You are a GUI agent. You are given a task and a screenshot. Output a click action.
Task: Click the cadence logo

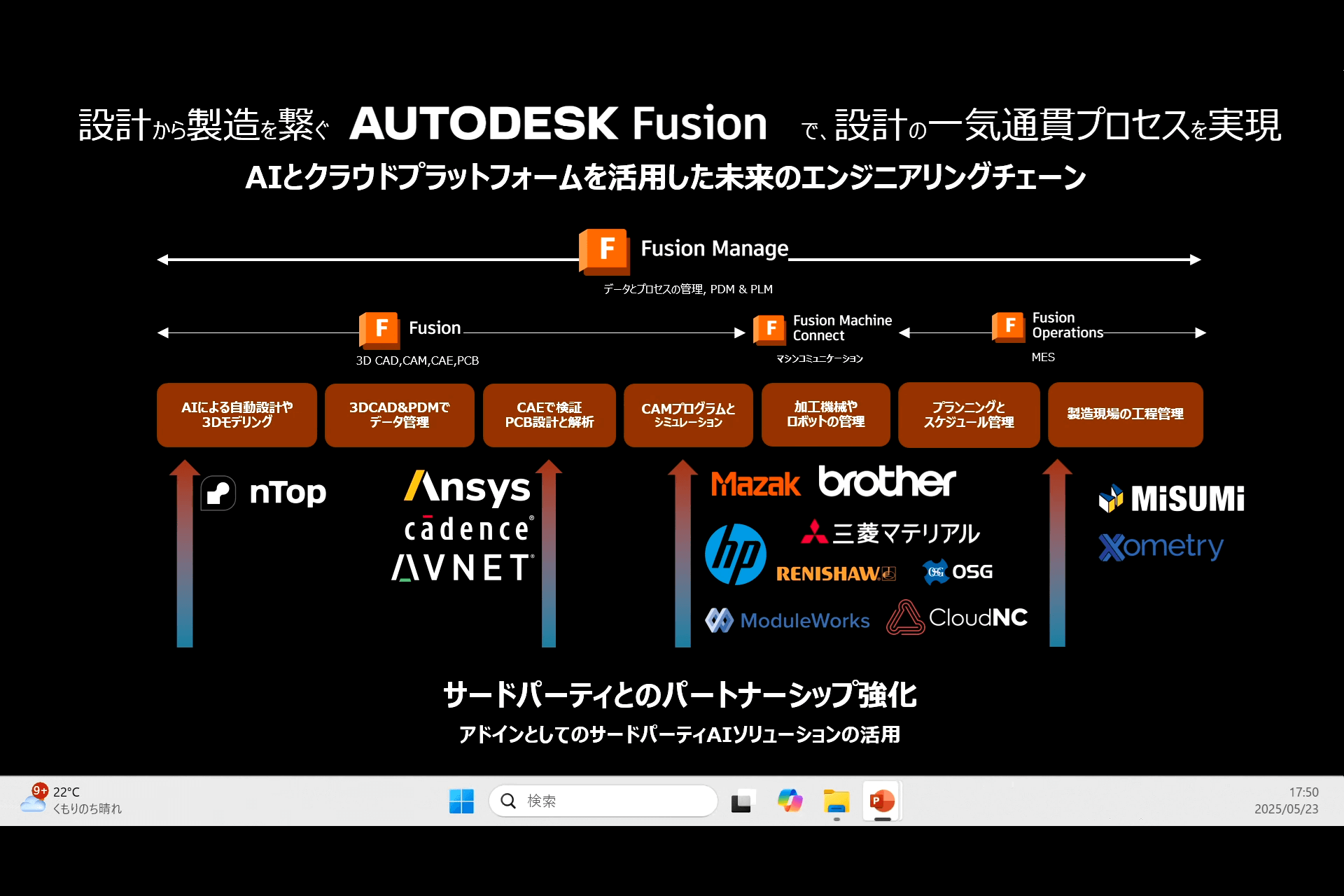469,528
